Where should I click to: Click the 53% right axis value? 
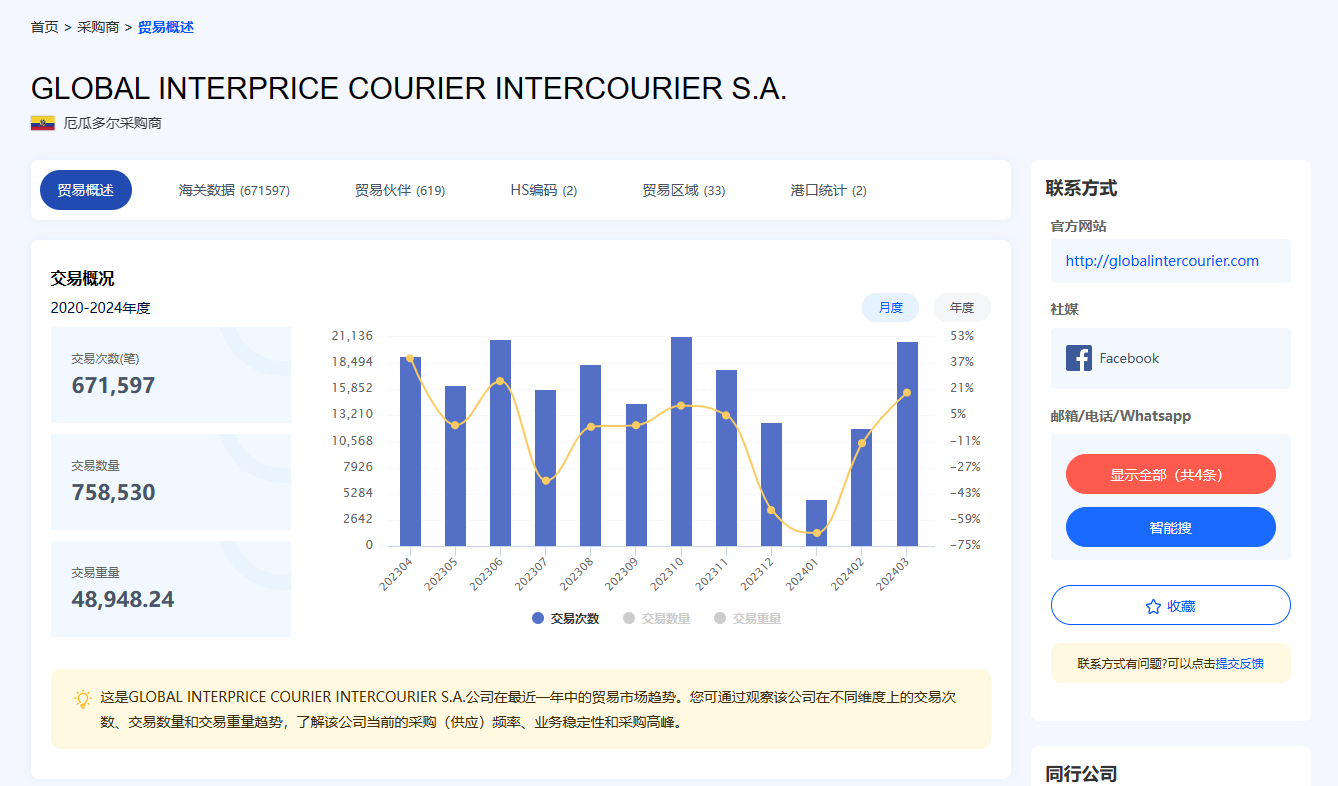coord(963,336)
